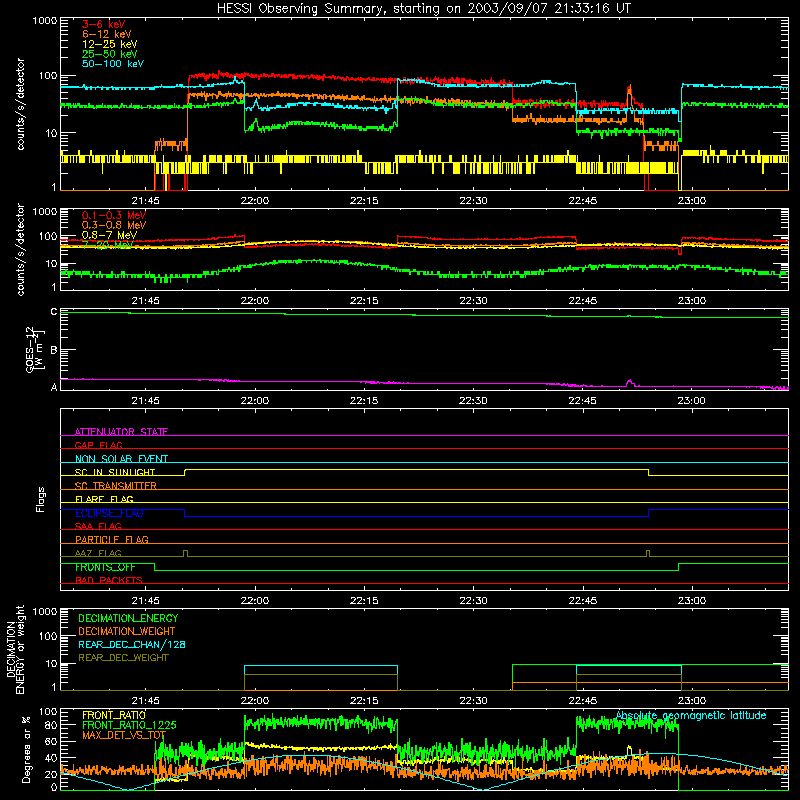Click the GOES-12 axis label
Image resolution: width=800 pixels, height=800 pixels.
click(35, 349)
